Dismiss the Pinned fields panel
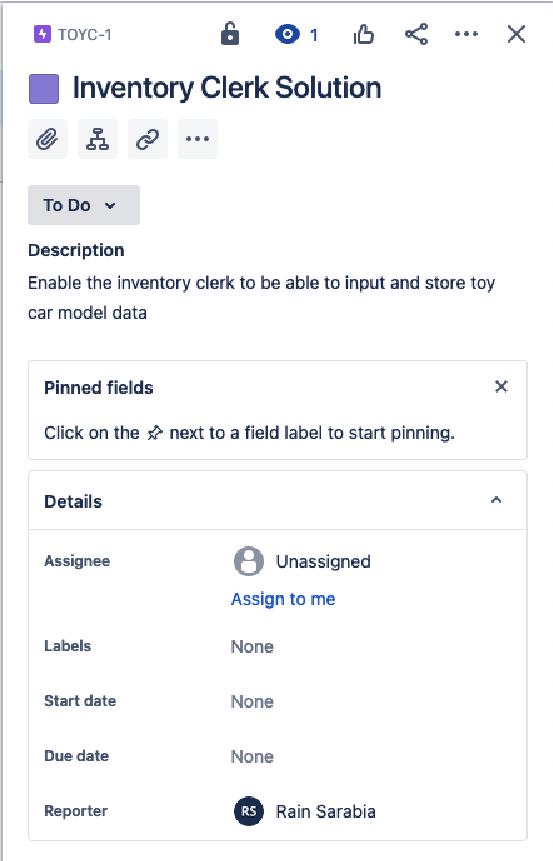This screenshot has height=861, width=553. coord(501,387)
